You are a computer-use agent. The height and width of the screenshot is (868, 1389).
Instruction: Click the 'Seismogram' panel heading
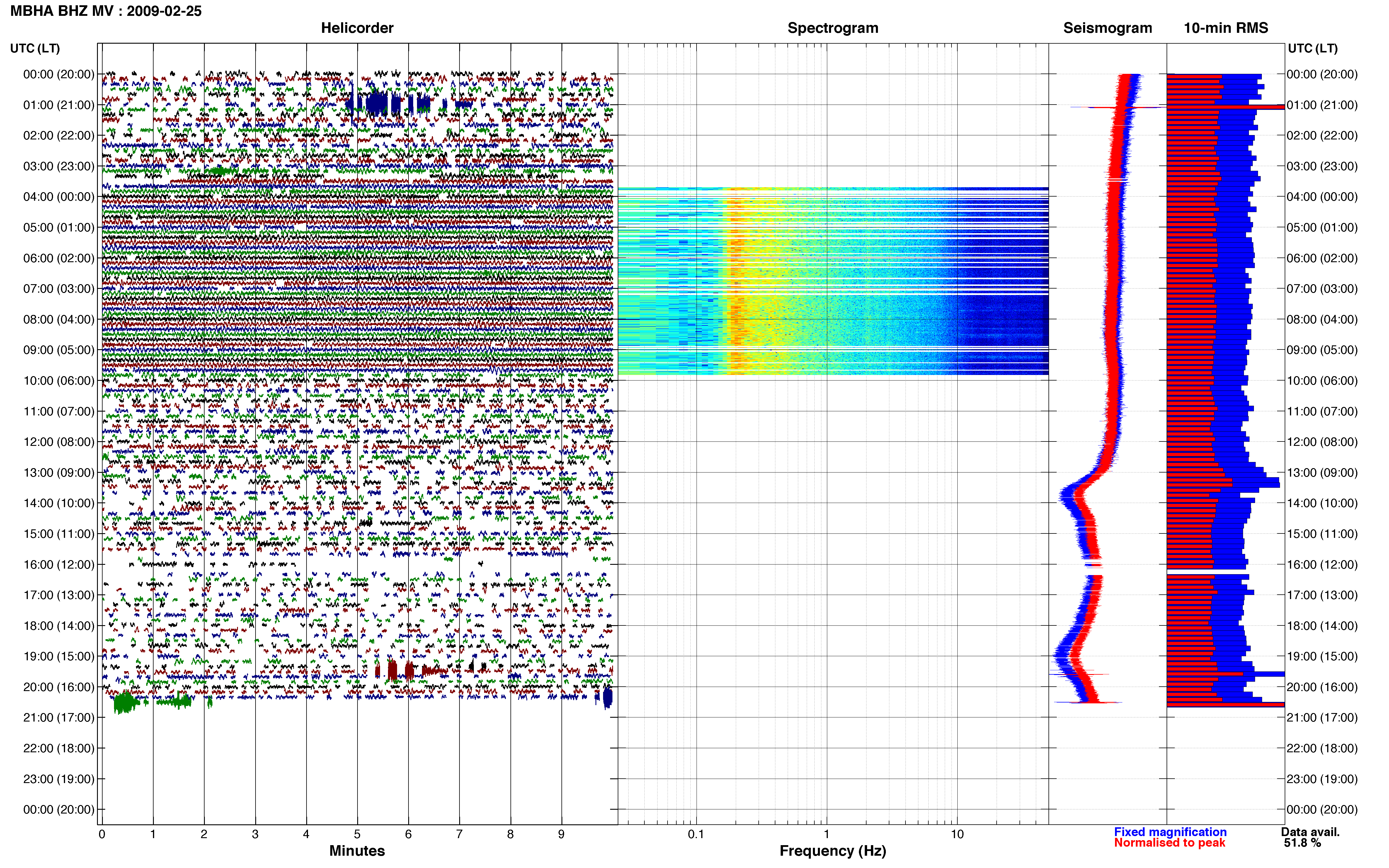[x=1108, y=28]
